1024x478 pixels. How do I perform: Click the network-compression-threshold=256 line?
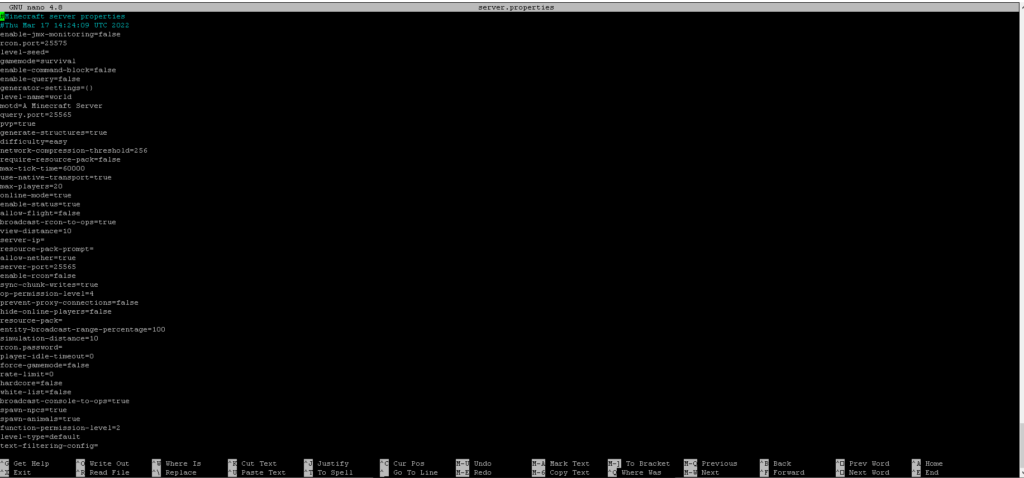pyautogui.click(x=74, y=150)
